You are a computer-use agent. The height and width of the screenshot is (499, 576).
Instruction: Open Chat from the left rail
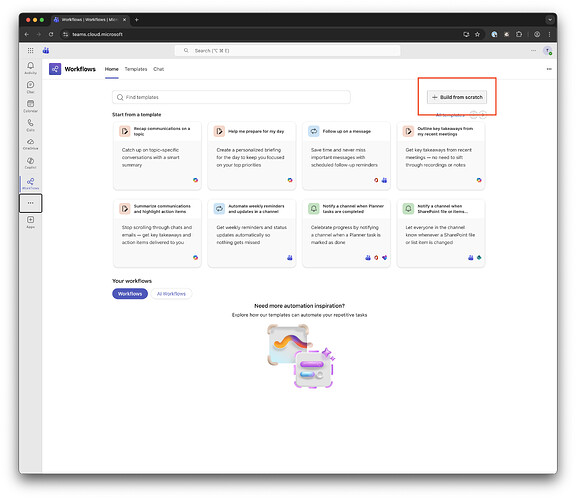(30, 87)
